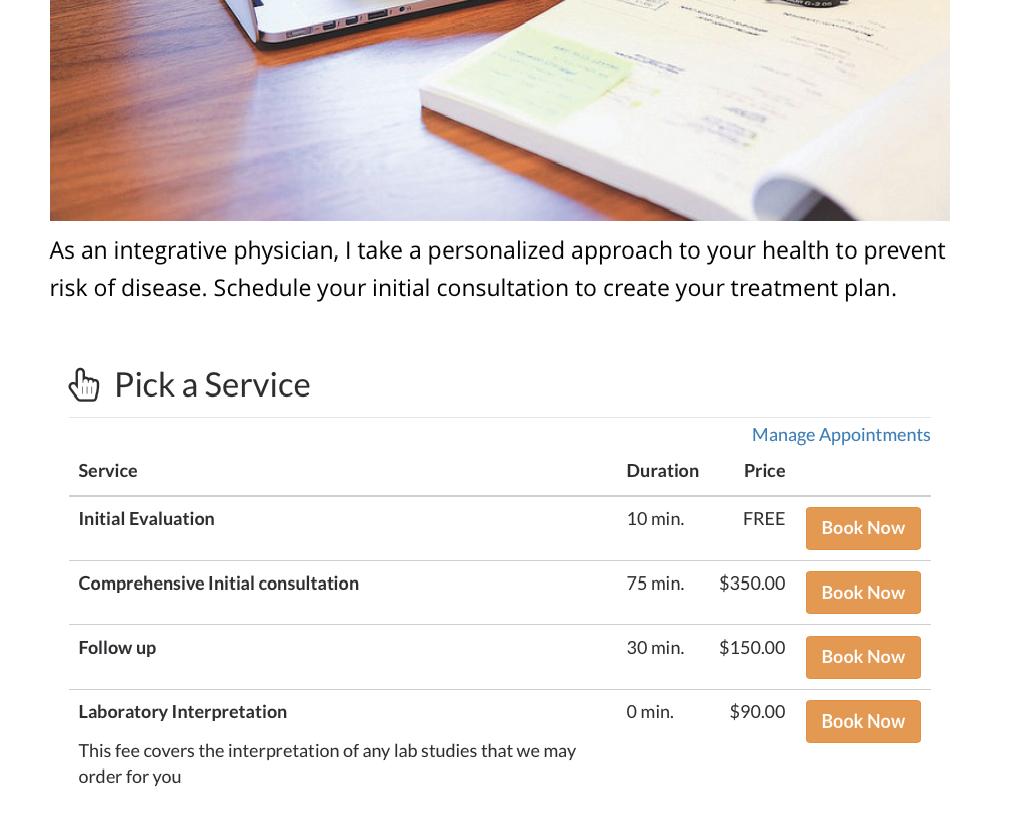Select the Initial Evaluation service name
Image resolution: width=1013 pixels, height=820 pixels.
click(146, 519)
